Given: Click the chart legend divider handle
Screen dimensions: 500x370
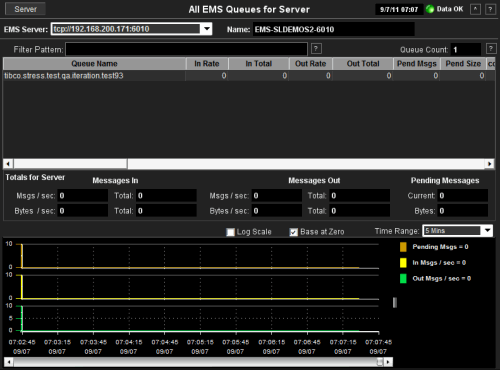Looking at the screenshot, I should coord(395,302).
